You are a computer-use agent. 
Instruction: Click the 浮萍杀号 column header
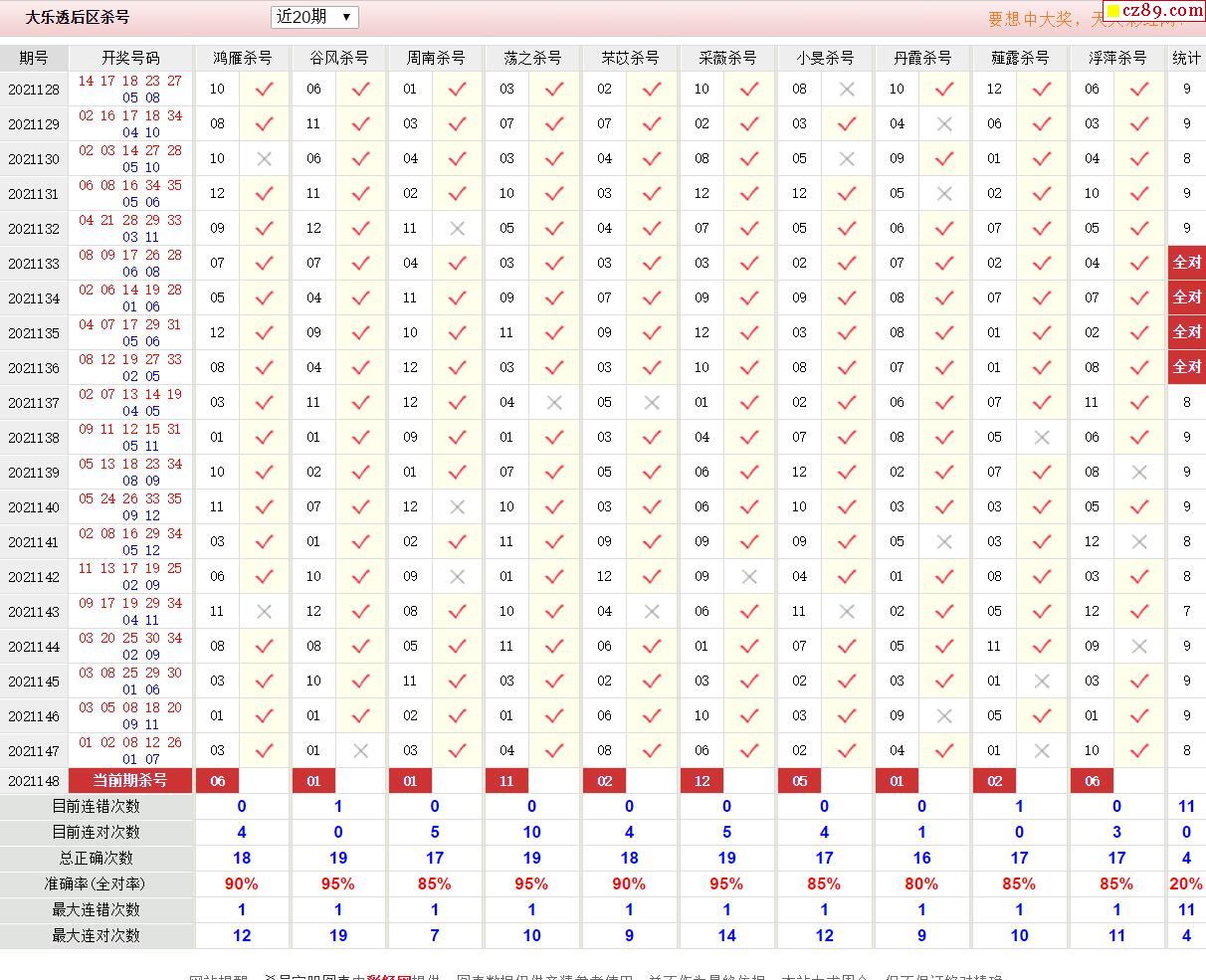click(x=1117, y=58)
